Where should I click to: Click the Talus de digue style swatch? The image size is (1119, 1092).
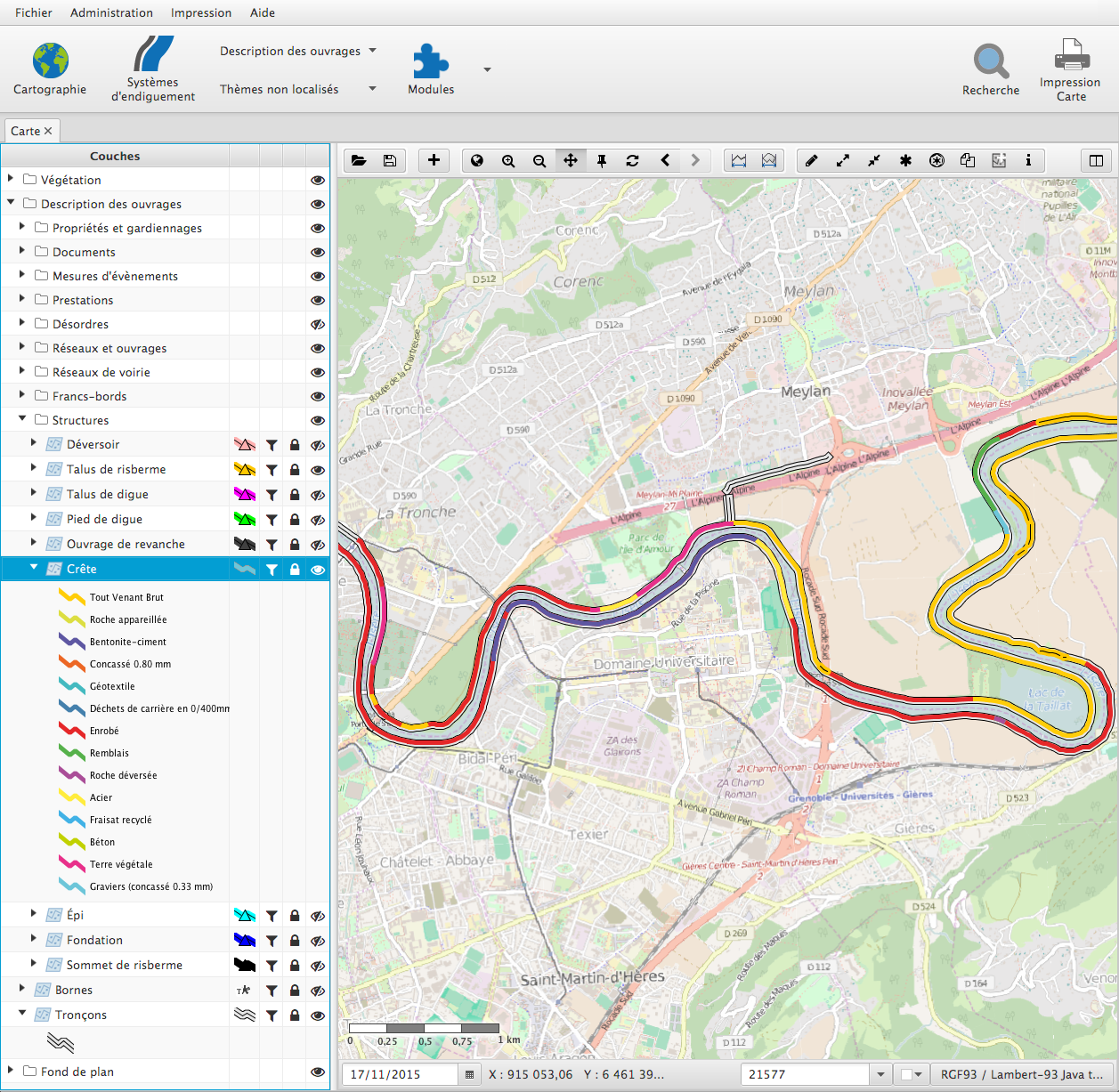pyautogui.click(x=244, y=495)
